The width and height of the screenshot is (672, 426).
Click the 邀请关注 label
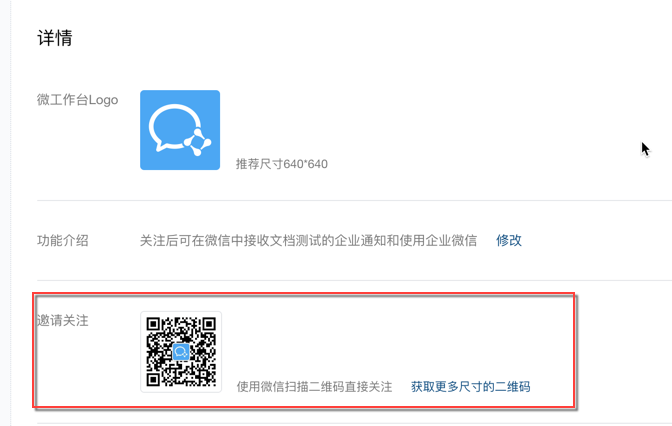(x=63, y=320)
